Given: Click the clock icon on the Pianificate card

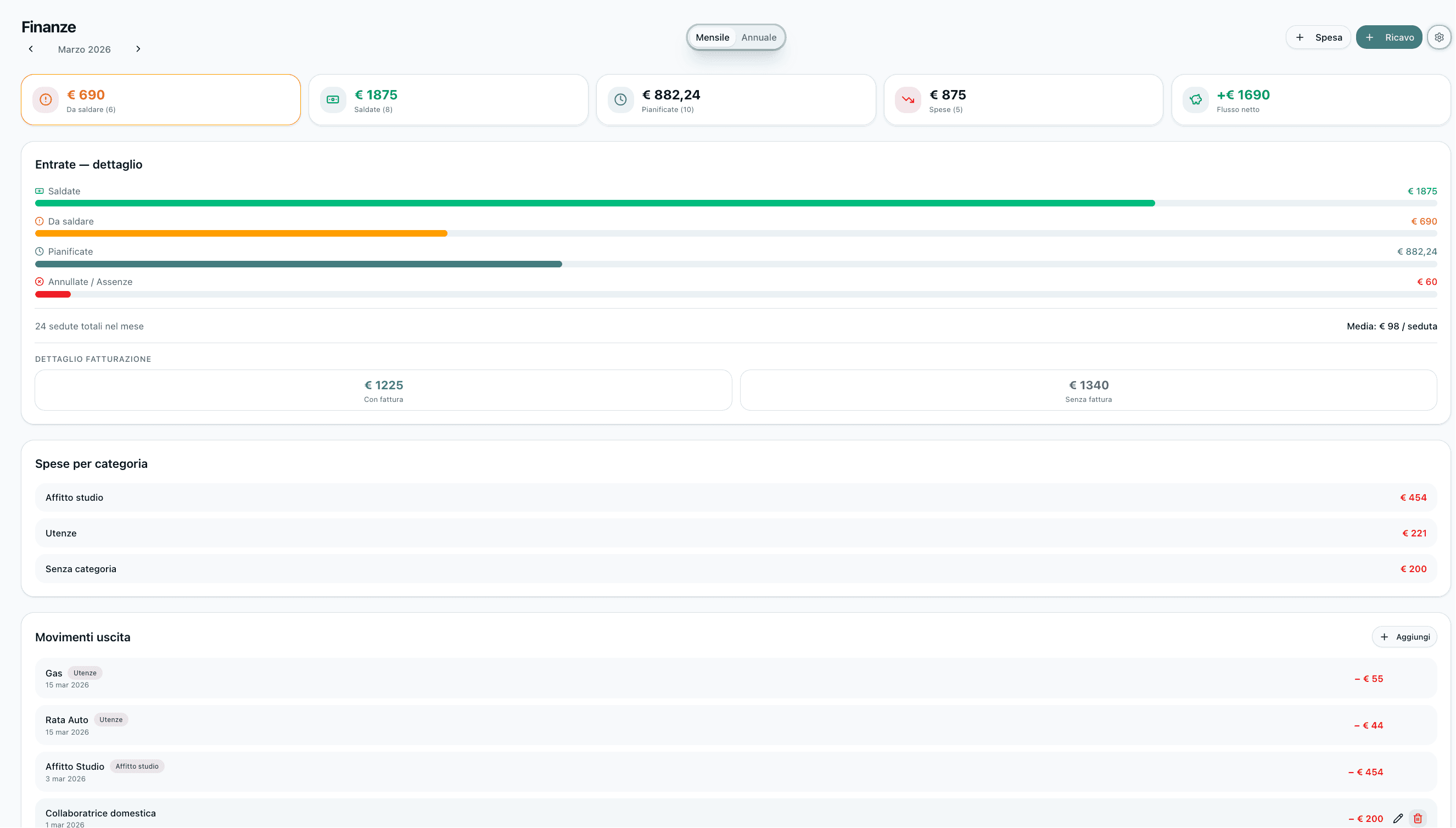Looking at the screenshot, I should pyautogui.click(x=620, y=99).
